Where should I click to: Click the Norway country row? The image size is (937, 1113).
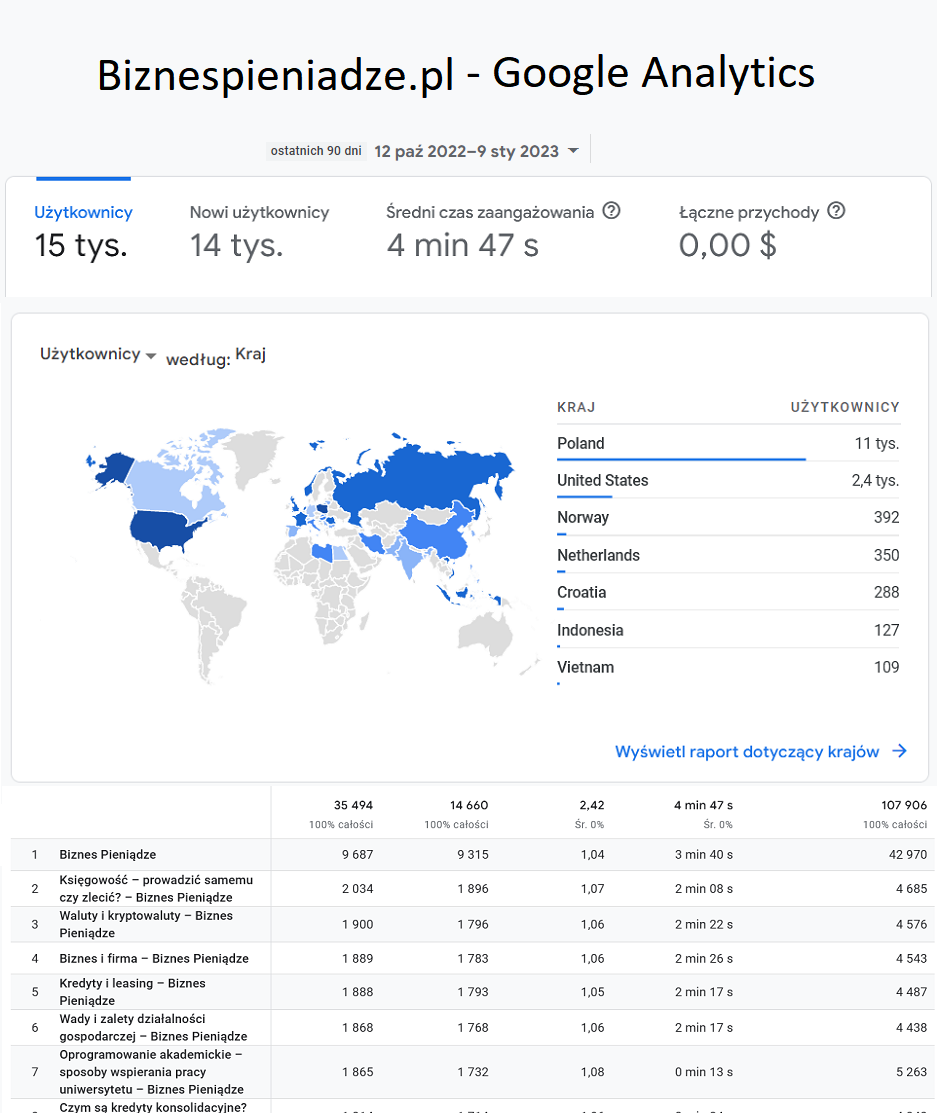coord(728,517)
